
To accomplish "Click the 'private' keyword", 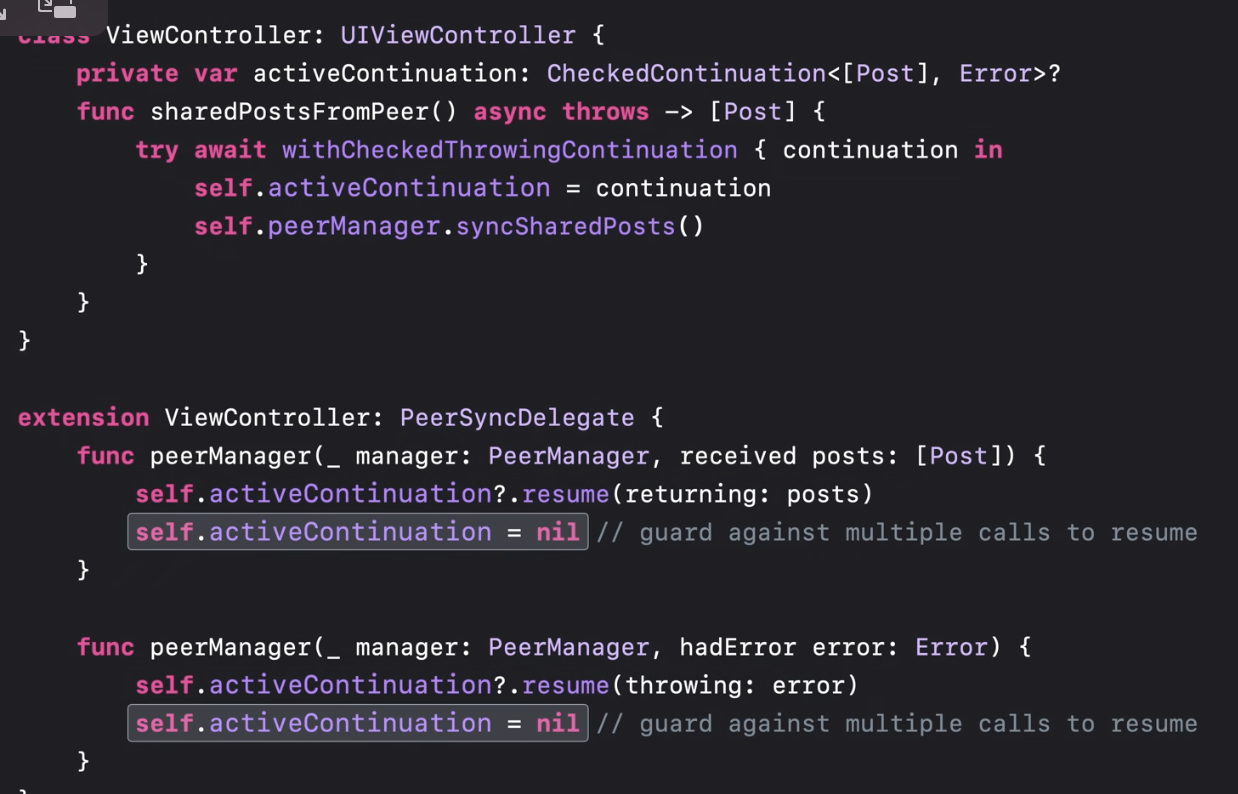I will [127, 73].
